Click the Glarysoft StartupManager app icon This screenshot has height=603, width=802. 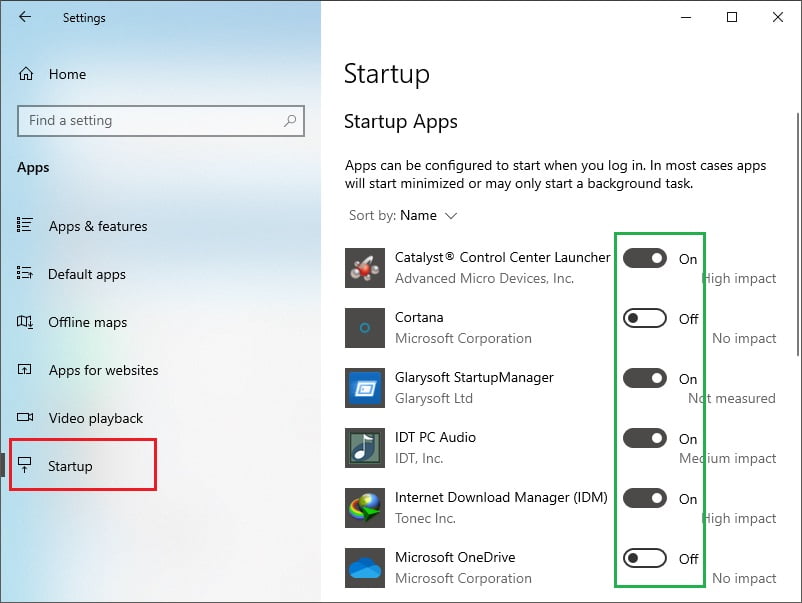[x=365, y=388]
